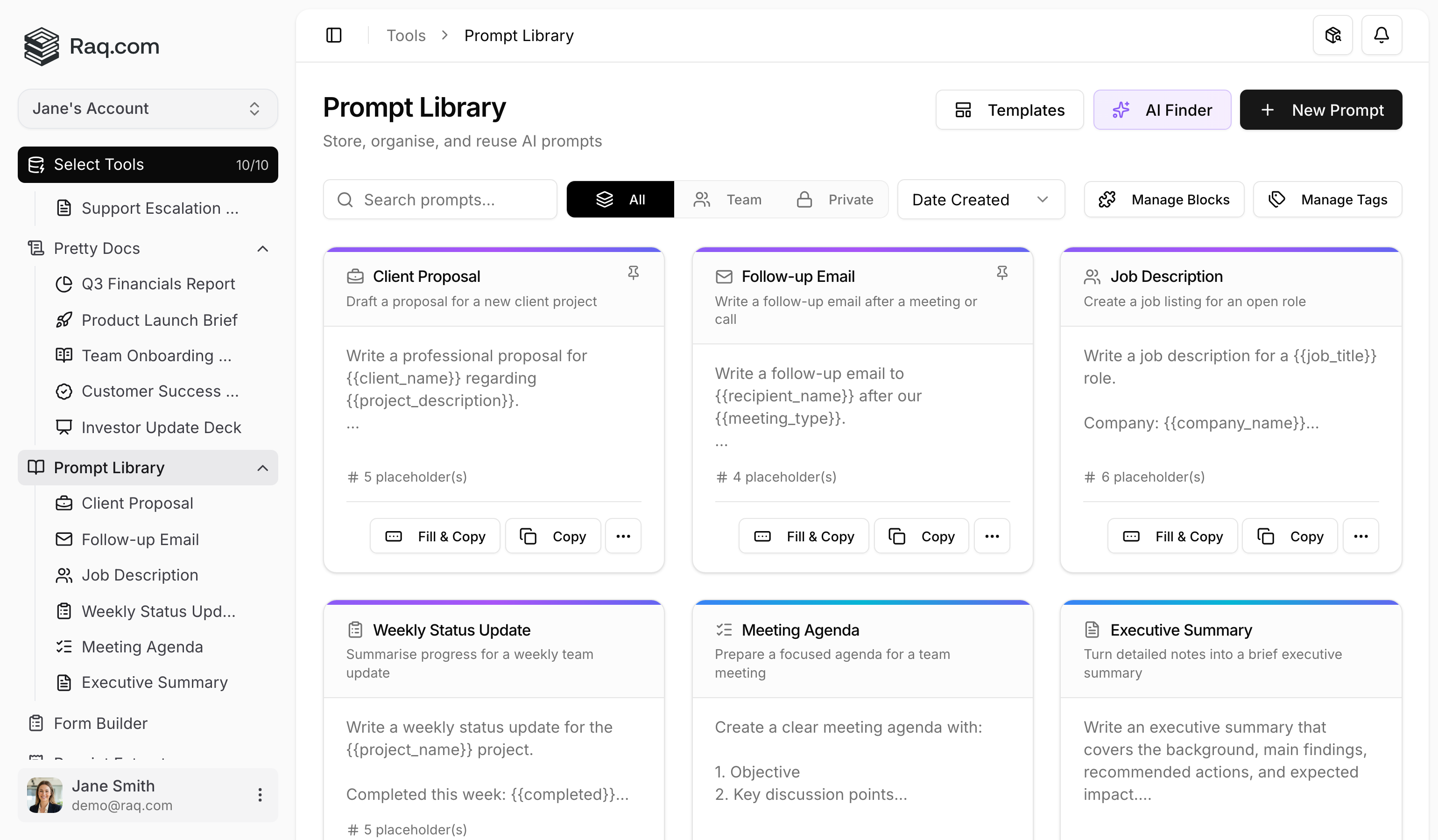
Task: Unpin the Follow-up Email prompt
Action: (x=1002, y=273)
